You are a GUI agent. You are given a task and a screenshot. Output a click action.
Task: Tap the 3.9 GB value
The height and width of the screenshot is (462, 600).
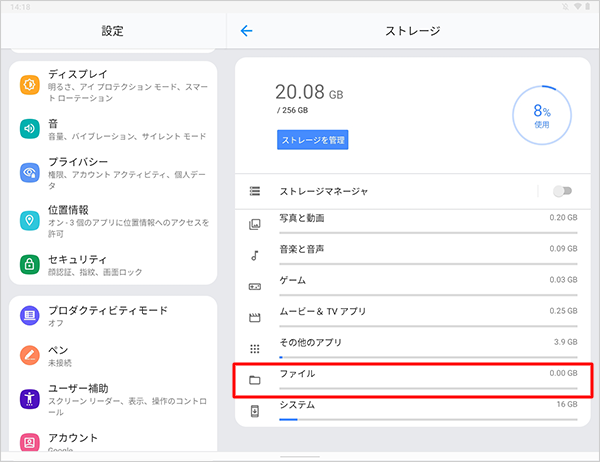(x=566, y=342)
